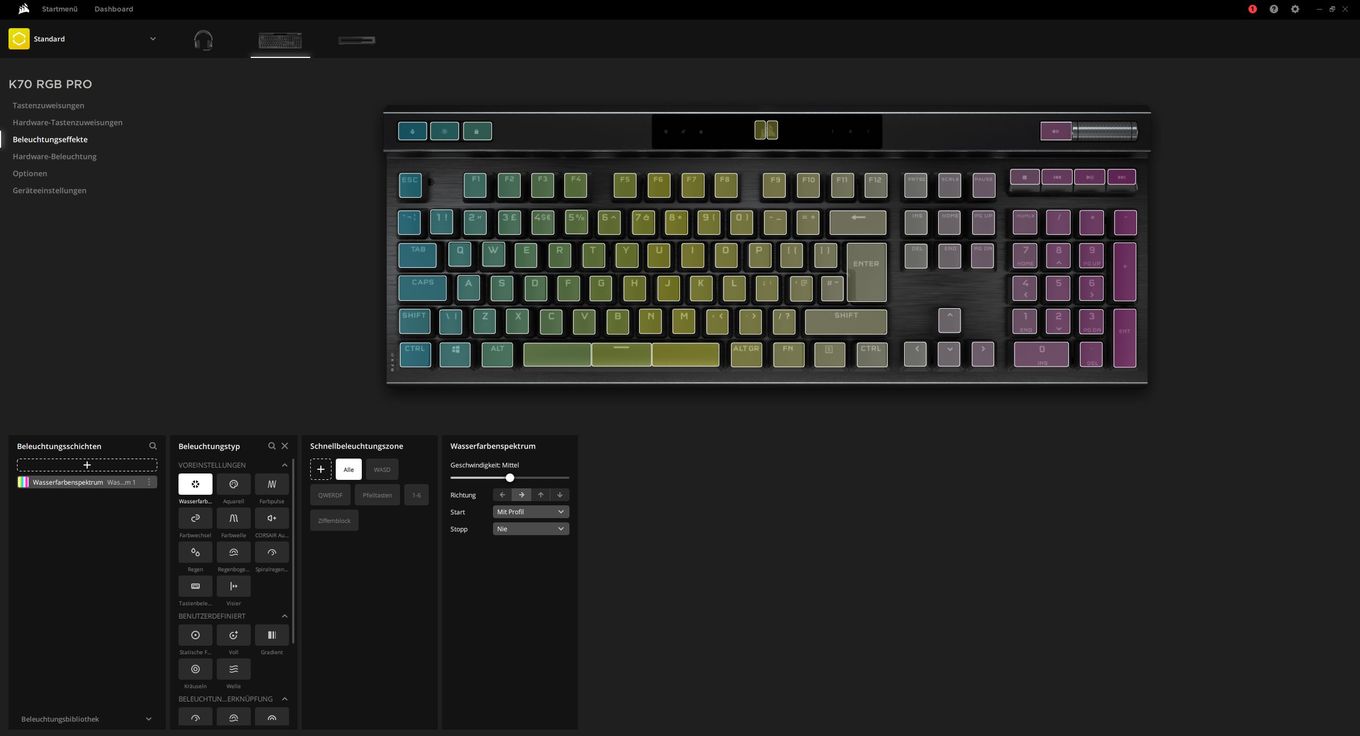Viewport: 1360px width, 736px height.
Task: Pick the Farbwechsel lighting effect
Action: click(x=195, y=518)
